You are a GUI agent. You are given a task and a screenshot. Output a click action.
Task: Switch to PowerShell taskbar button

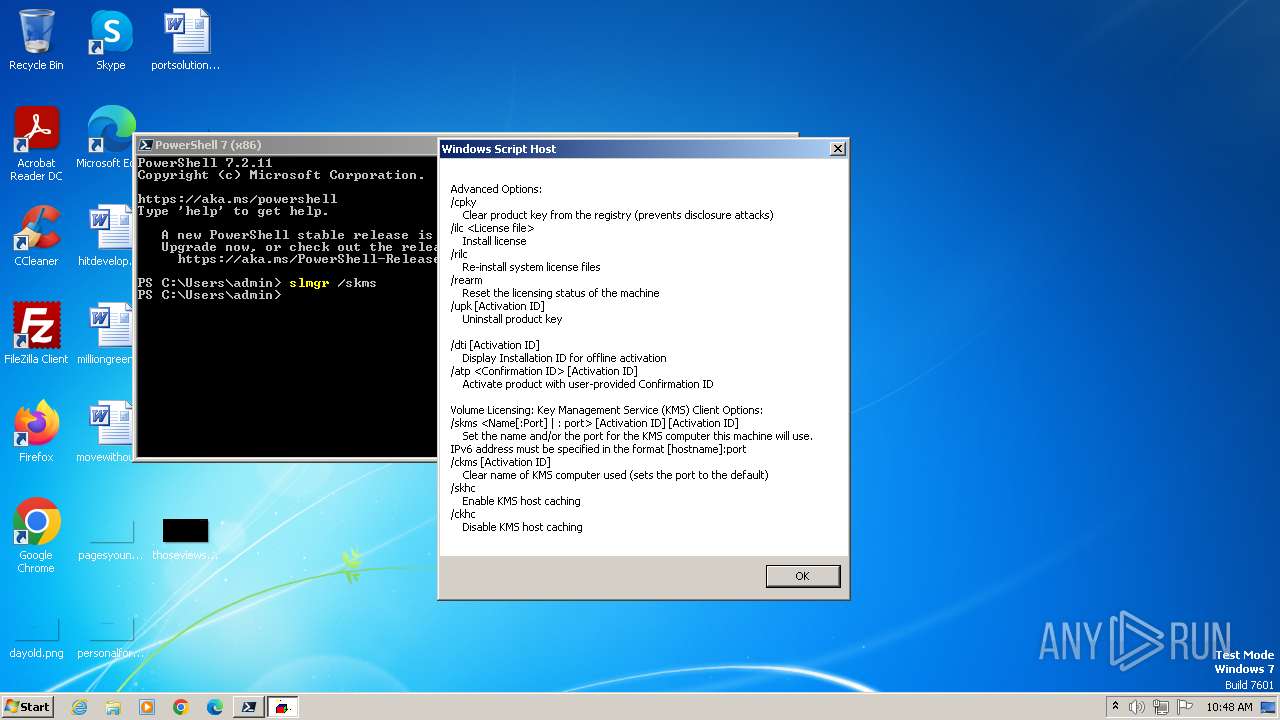click(x=249, y=707)
